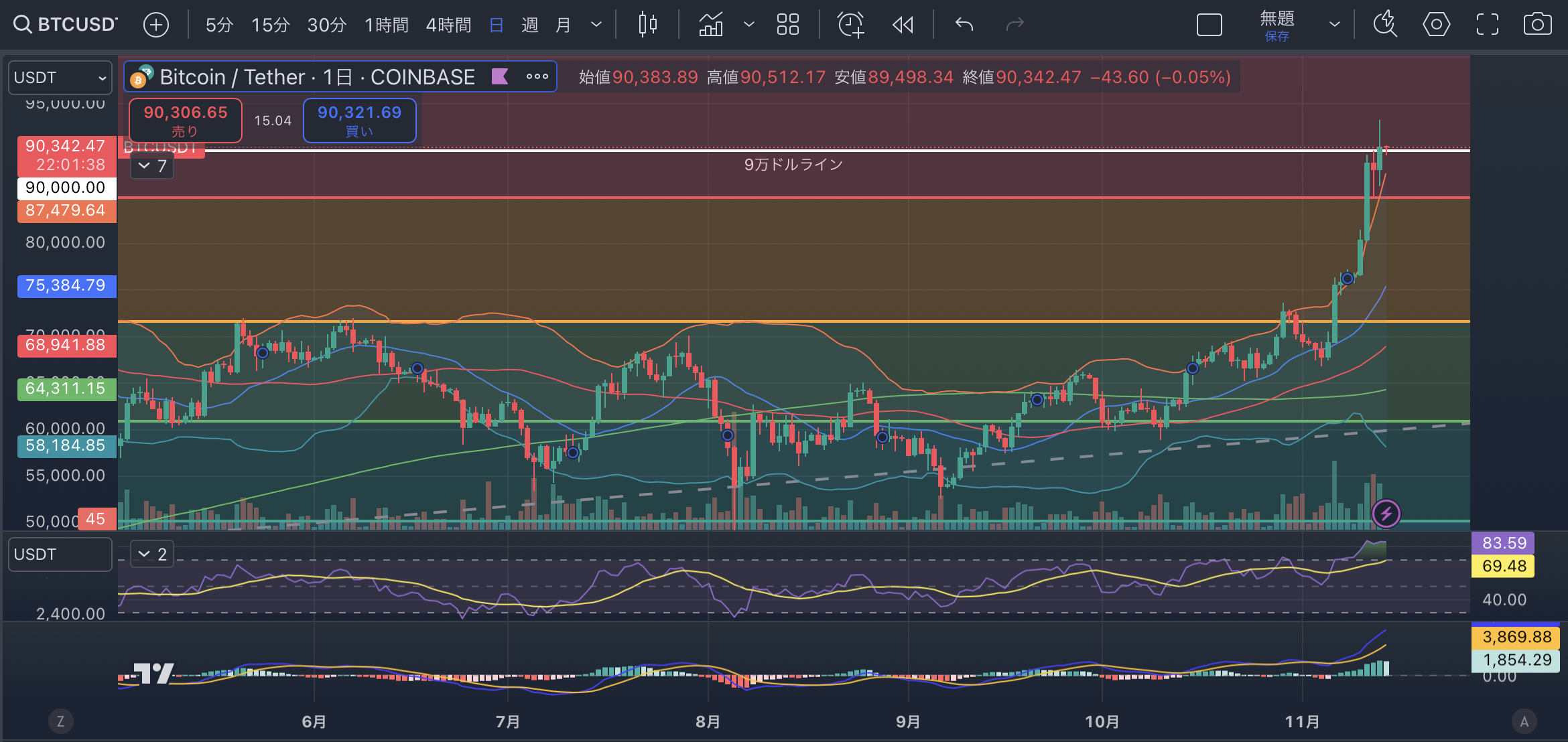Select 5分 timeframe
1568x742 pixels.
pyautogui.click(x=219, y=25)
